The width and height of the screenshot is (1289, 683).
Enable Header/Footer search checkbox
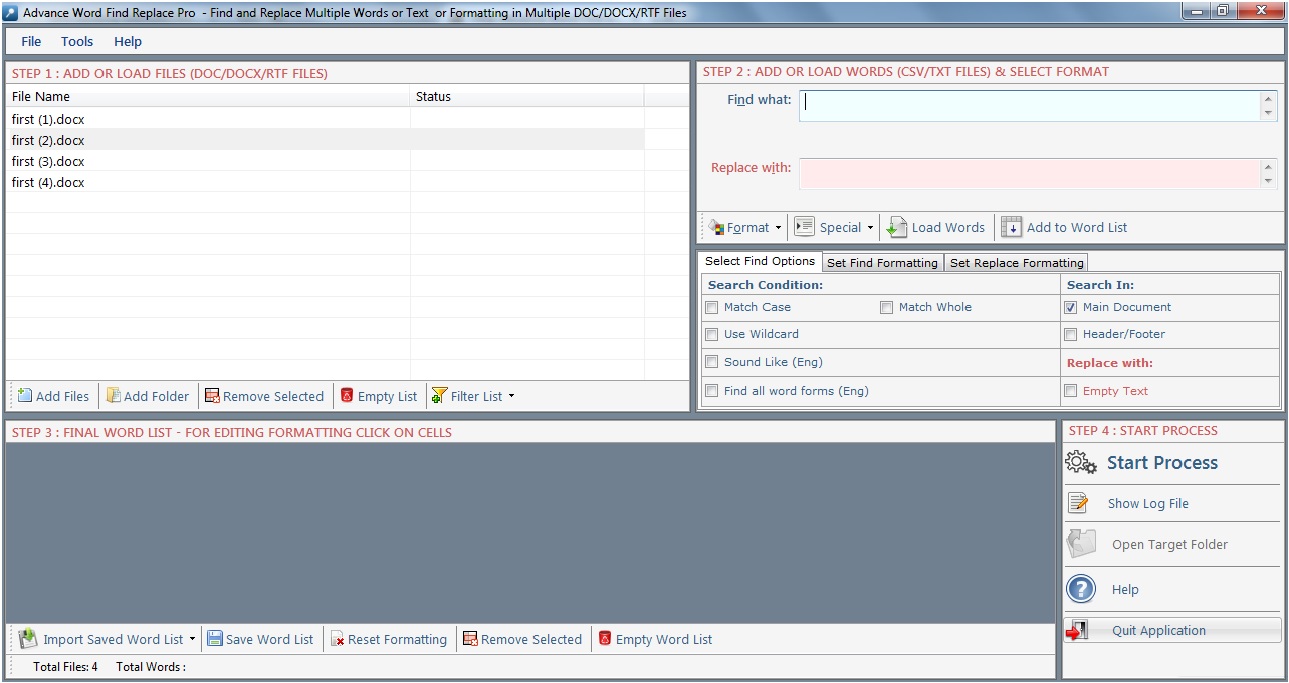pos(1071,334)
